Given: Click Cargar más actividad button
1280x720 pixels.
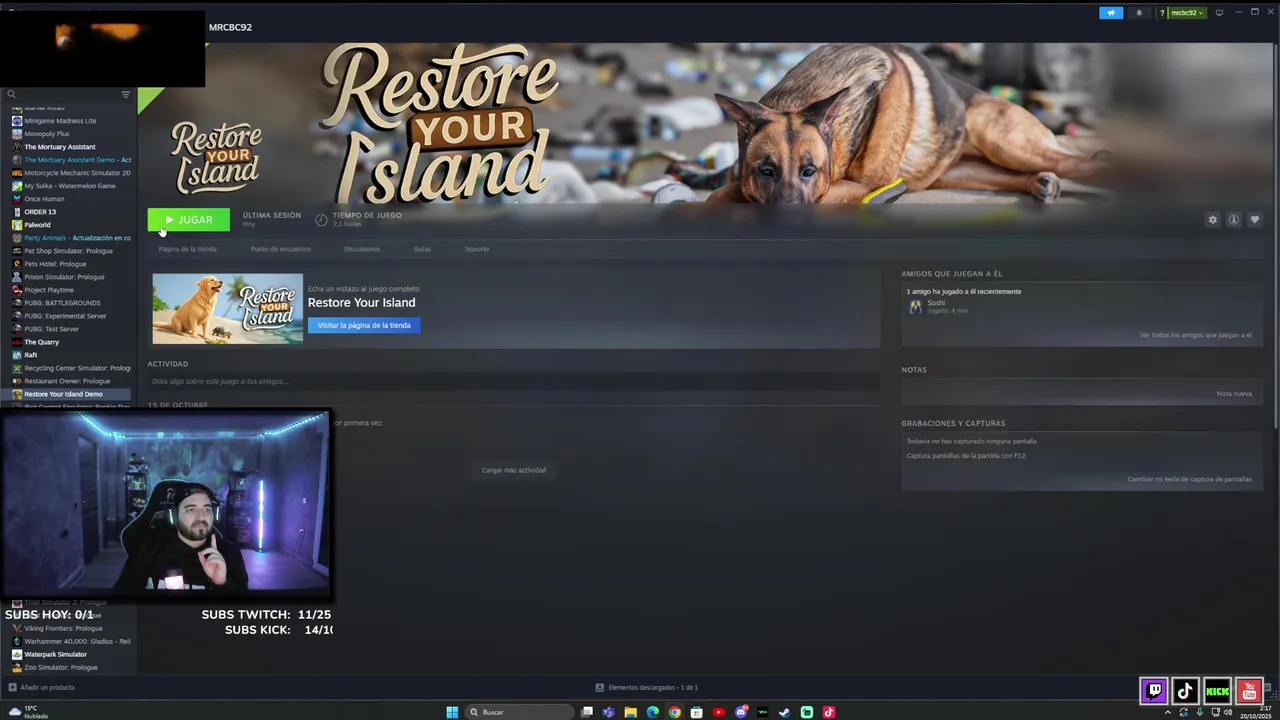Looking at the screenshot, I should point(514,470).
